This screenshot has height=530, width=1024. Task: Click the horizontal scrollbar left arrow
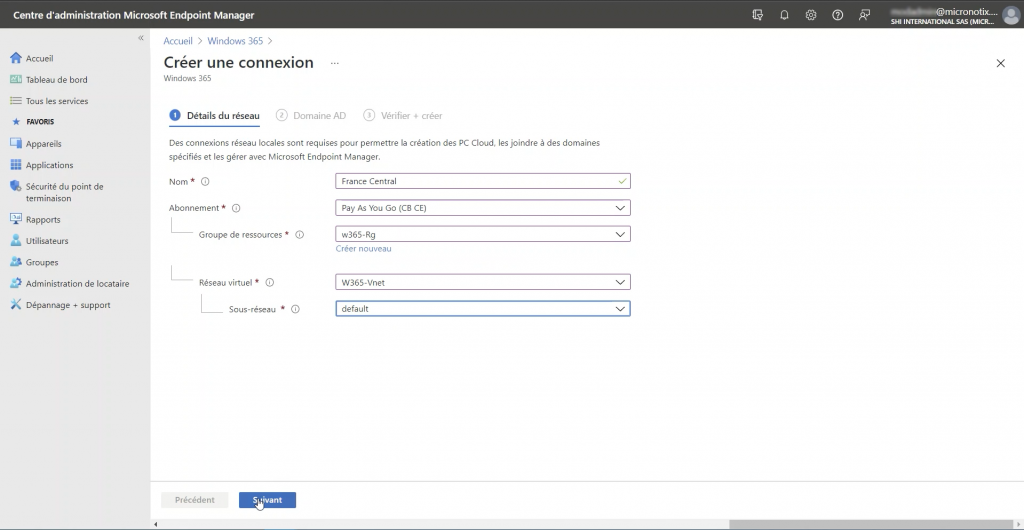[x=155, y=524]
